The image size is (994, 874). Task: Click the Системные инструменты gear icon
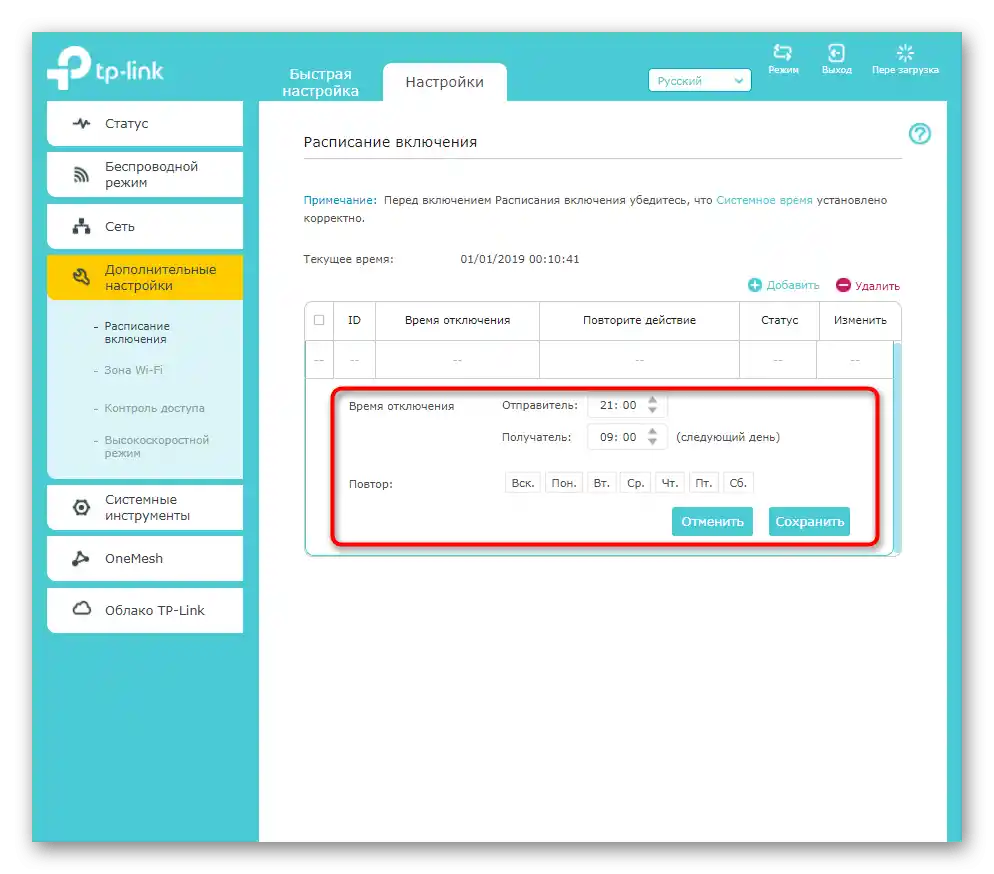point(81,507)
